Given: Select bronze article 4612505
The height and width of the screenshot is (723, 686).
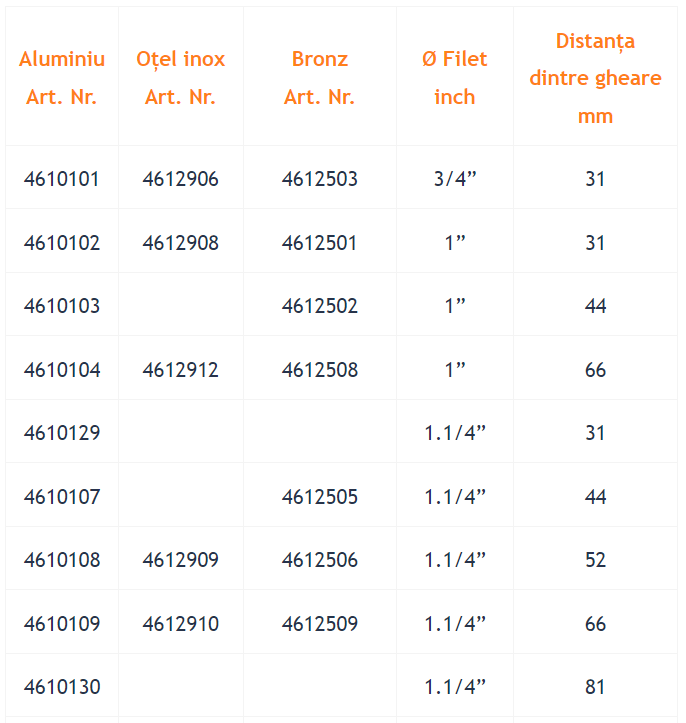Looking at the screenshot, I should tap(319, 497).
